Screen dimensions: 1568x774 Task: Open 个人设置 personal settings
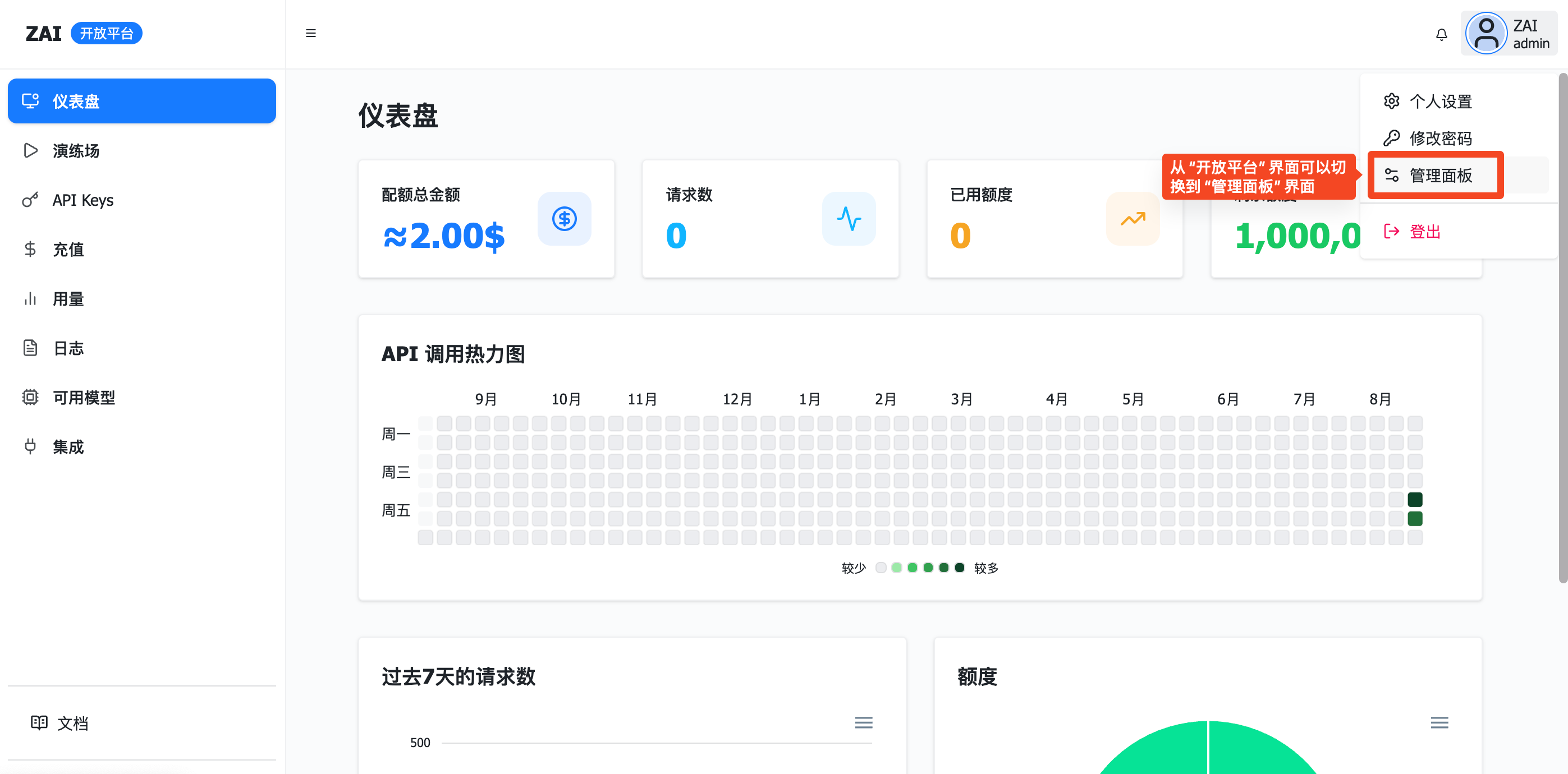pos(1439,101)
